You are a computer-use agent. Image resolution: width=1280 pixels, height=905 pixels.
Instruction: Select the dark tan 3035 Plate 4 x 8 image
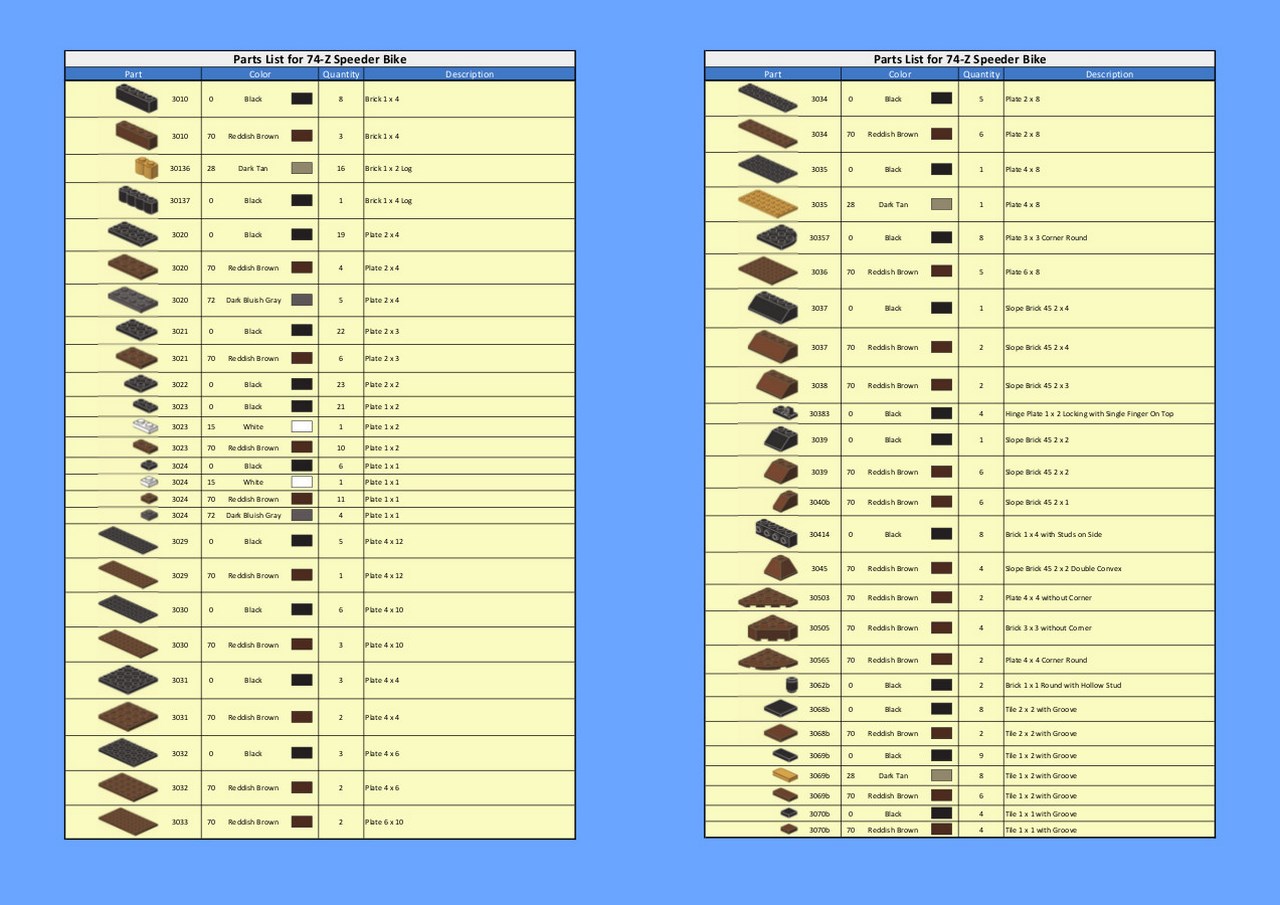pos(768,204)
